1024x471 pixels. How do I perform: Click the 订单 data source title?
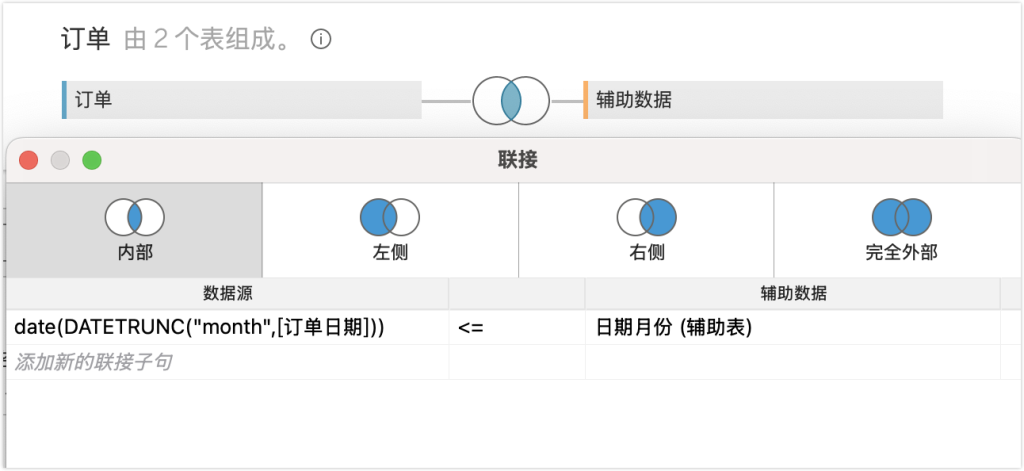click(85, 40)
